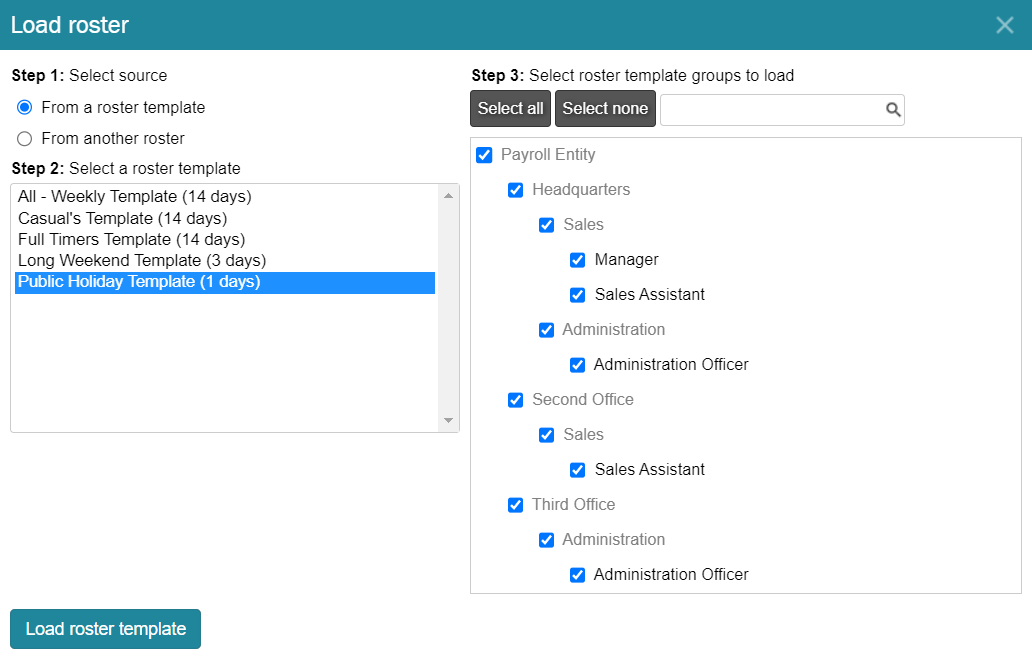This screenshot has width=1032, height=664.
Task: Uncheck the Payroll Entity checkbox
Action: click(484, 155)
